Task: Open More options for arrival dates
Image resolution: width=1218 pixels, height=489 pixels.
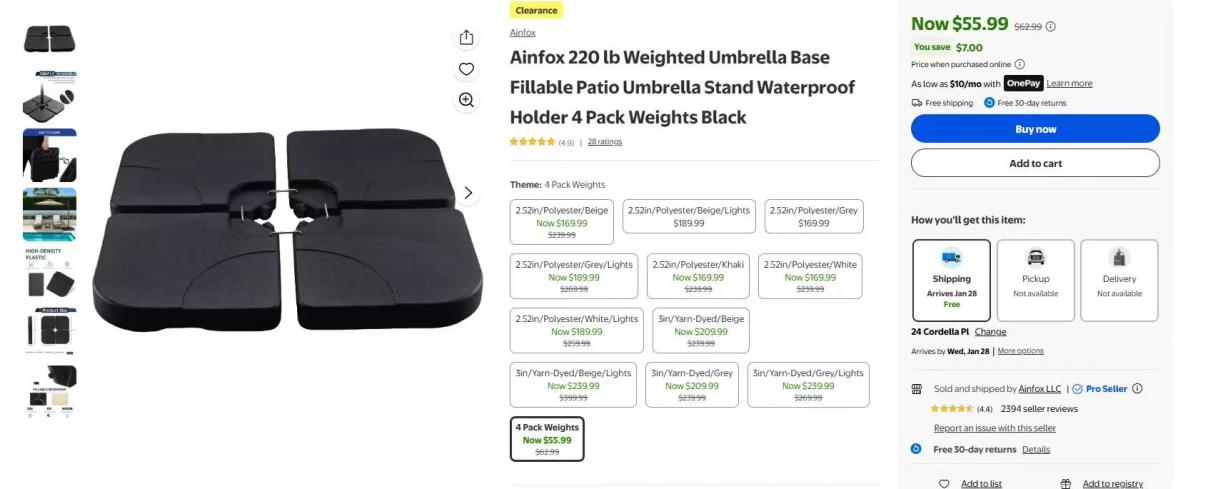Action: [1020, 351]
